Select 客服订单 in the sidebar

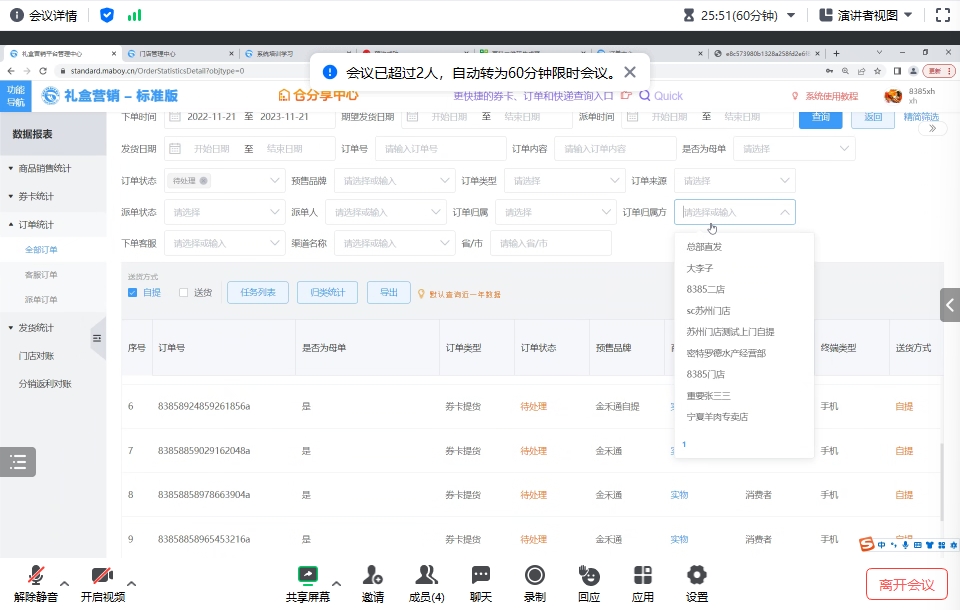[41, 274]
